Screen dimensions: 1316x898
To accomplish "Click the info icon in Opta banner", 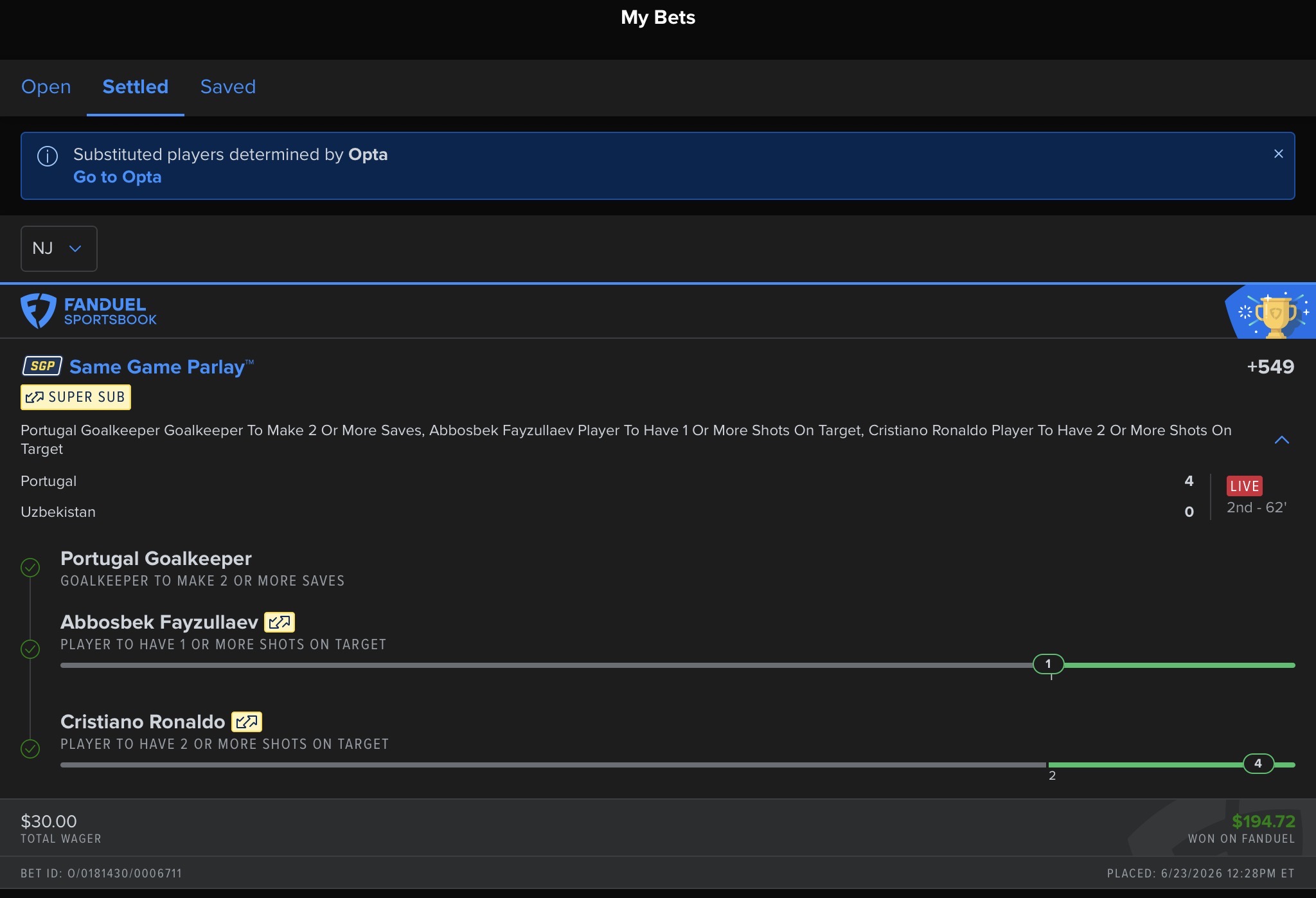I will 48,156.
